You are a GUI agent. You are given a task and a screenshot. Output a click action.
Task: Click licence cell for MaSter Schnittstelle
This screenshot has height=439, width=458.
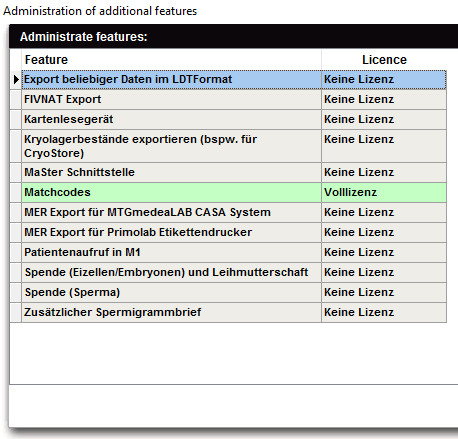point(384,172)
